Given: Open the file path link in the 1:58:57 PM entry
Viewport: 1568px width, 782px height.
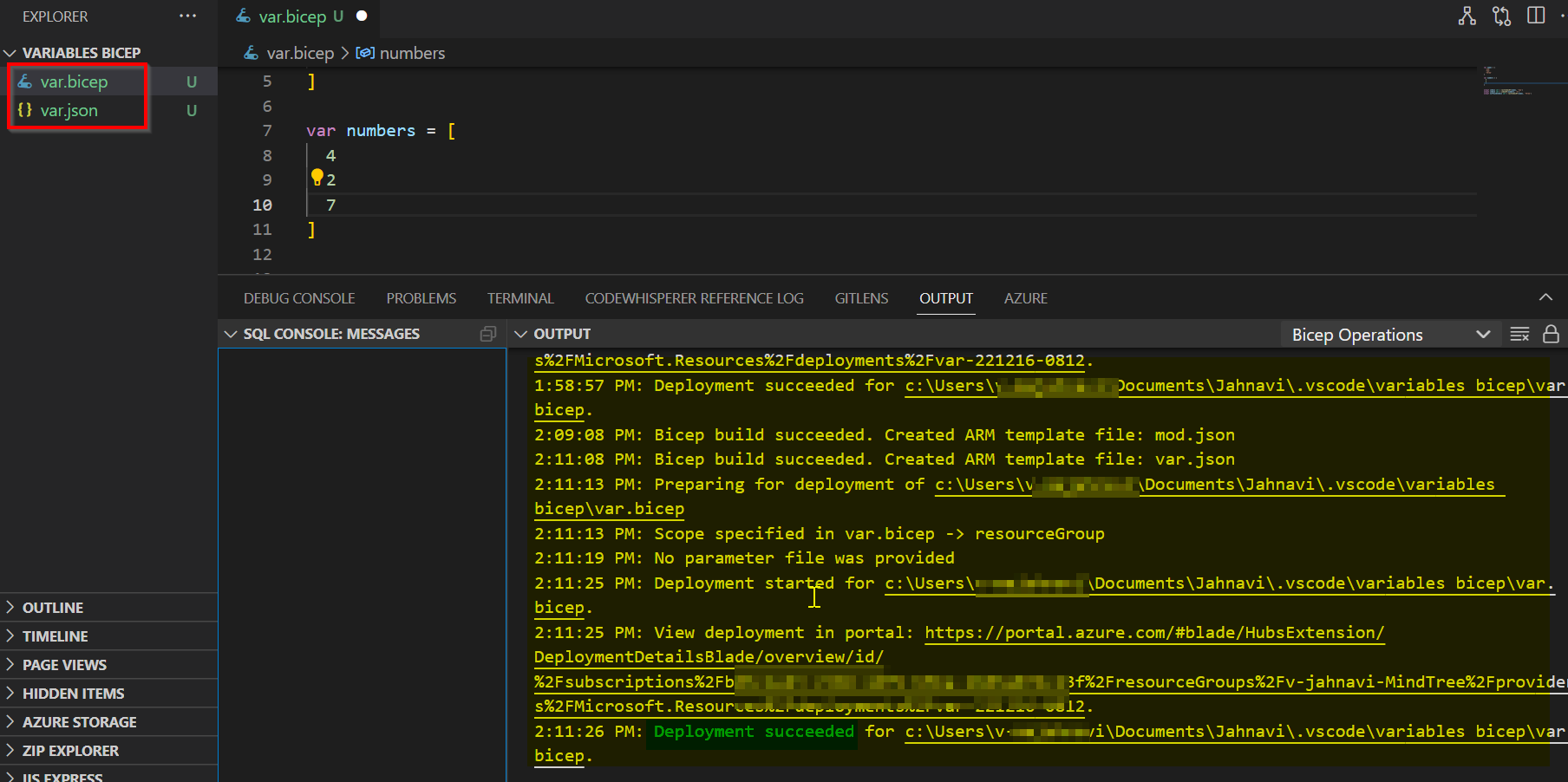Looking at the screenshot, I should pos(1235,386).
